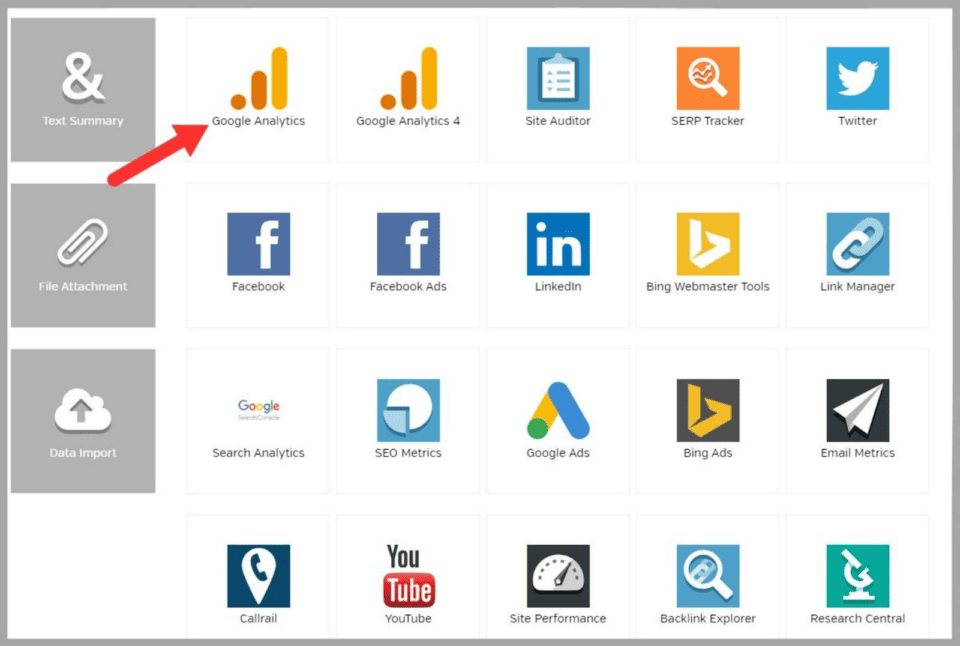Open the Data Import cloud upload button
Image resolution: width=960 pixels, height=646 pixels.
[x=83, y=421]
